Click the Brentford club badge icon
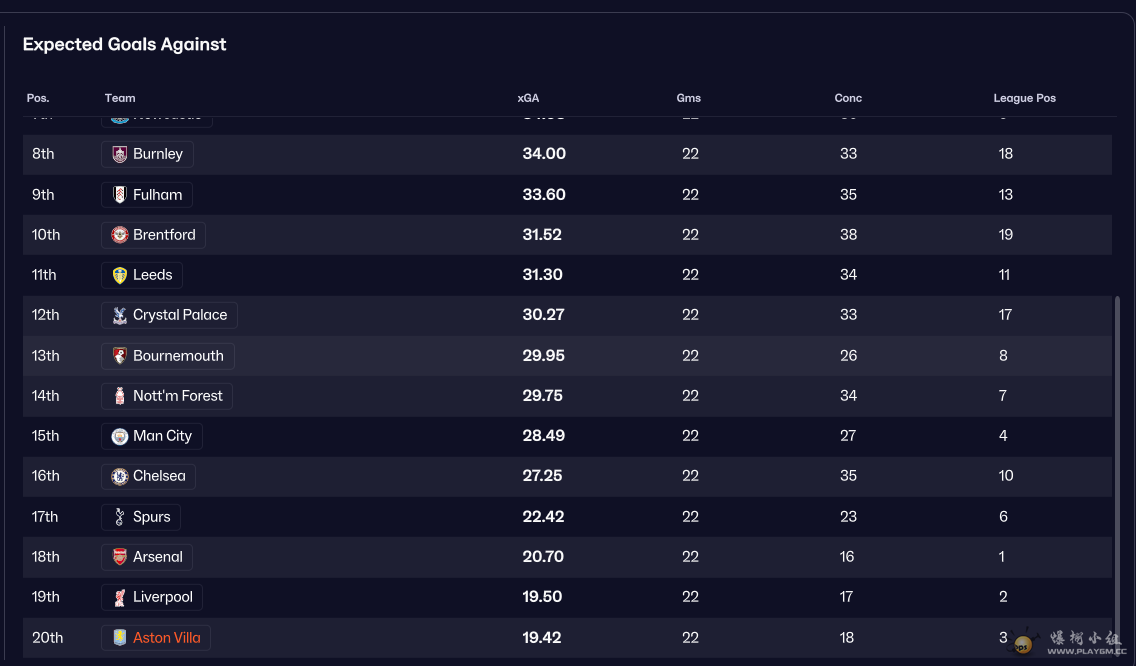The height and width of the screenshot is (666, 1136). pyautogui.click(x=120, y=235)
